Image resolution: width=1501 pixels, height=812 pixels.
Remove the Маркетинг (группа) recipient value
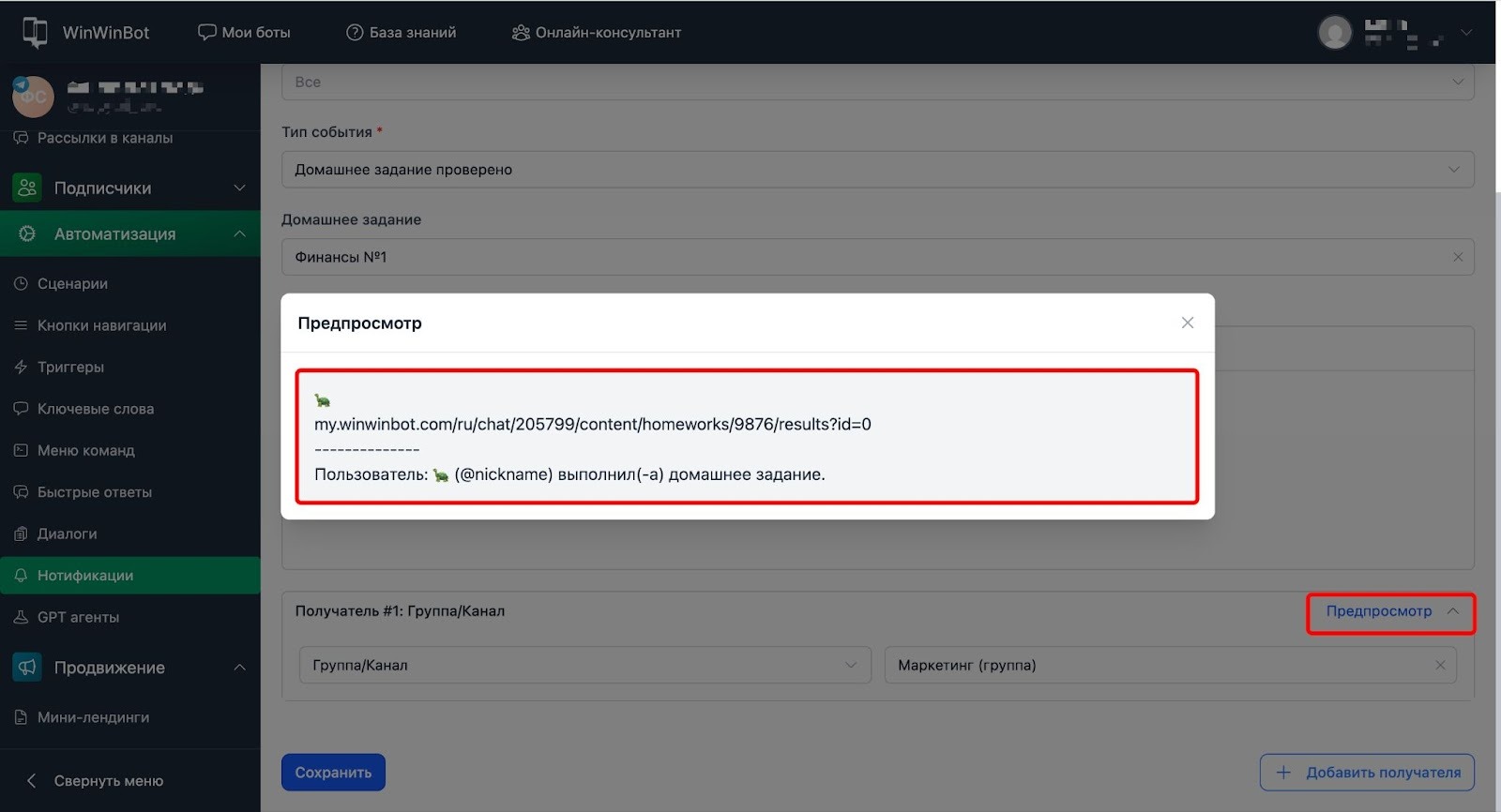point(1439,665)
